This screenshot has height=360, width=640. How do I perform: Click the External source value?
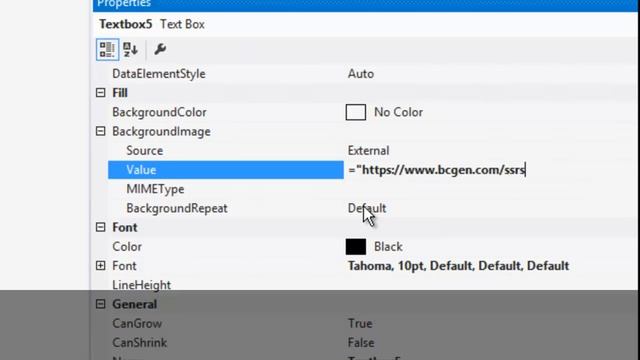(x=368, y=151)
